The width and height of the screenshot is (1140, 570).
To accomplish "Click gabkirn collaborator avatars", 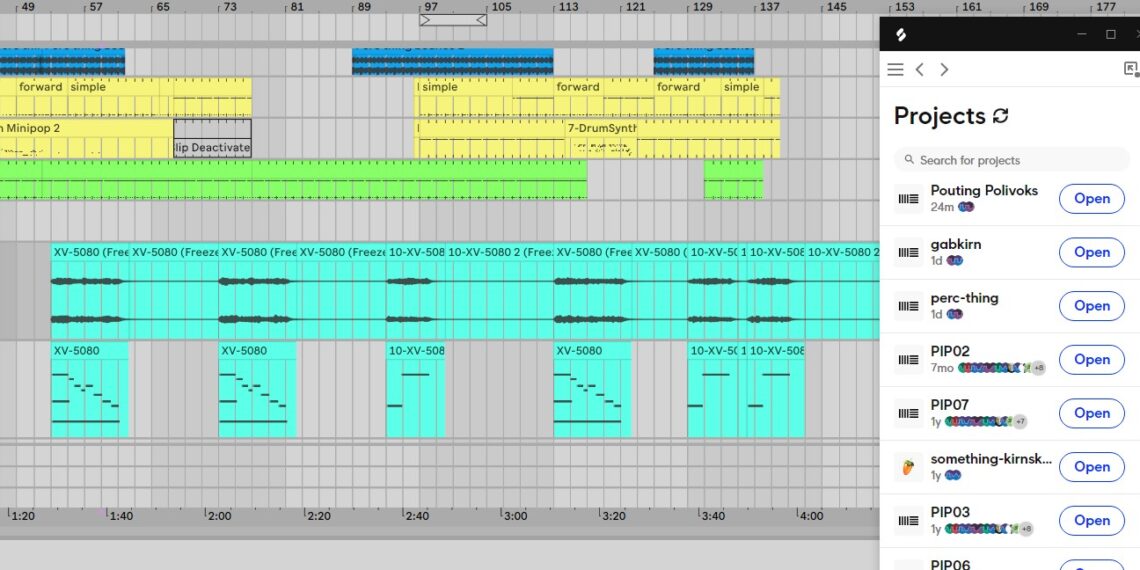I will (955, 260).
